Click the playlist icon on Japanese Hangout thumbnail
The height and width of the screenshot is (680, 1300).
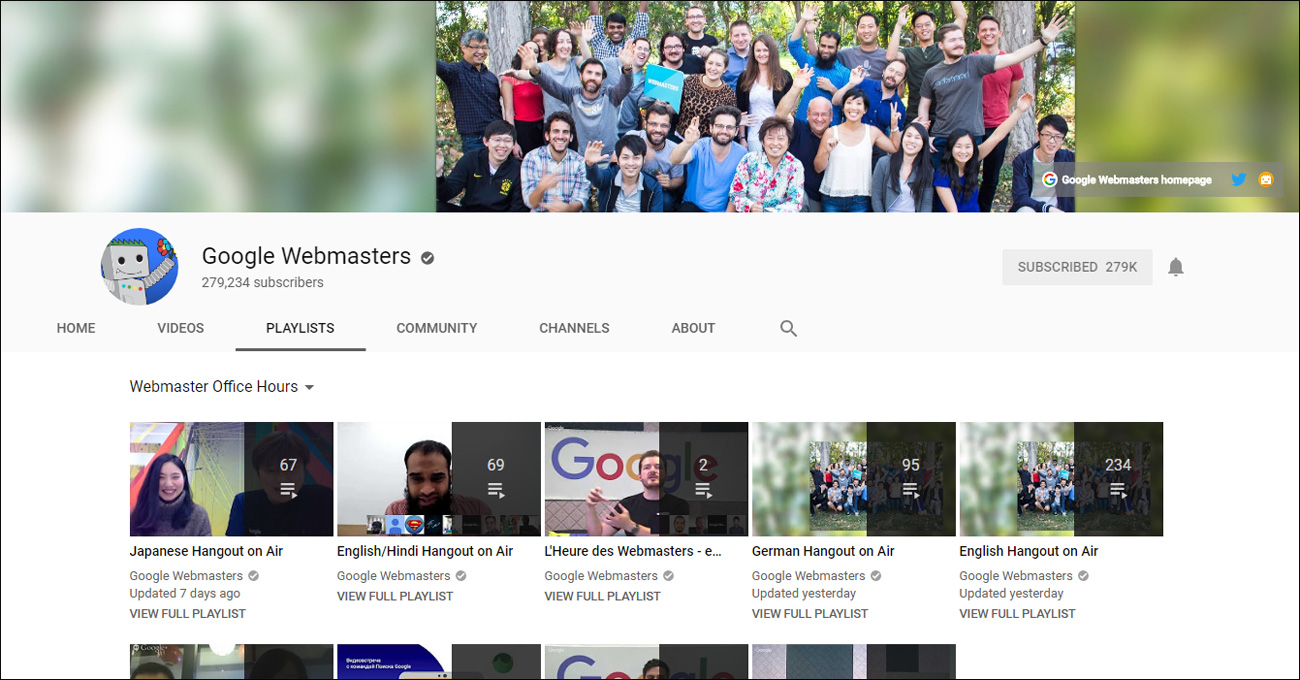(x=288, y=490)
